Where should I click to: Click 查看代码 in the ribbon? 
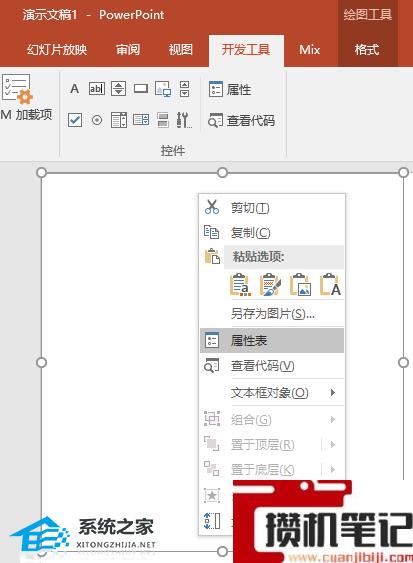tap(241, 120)
